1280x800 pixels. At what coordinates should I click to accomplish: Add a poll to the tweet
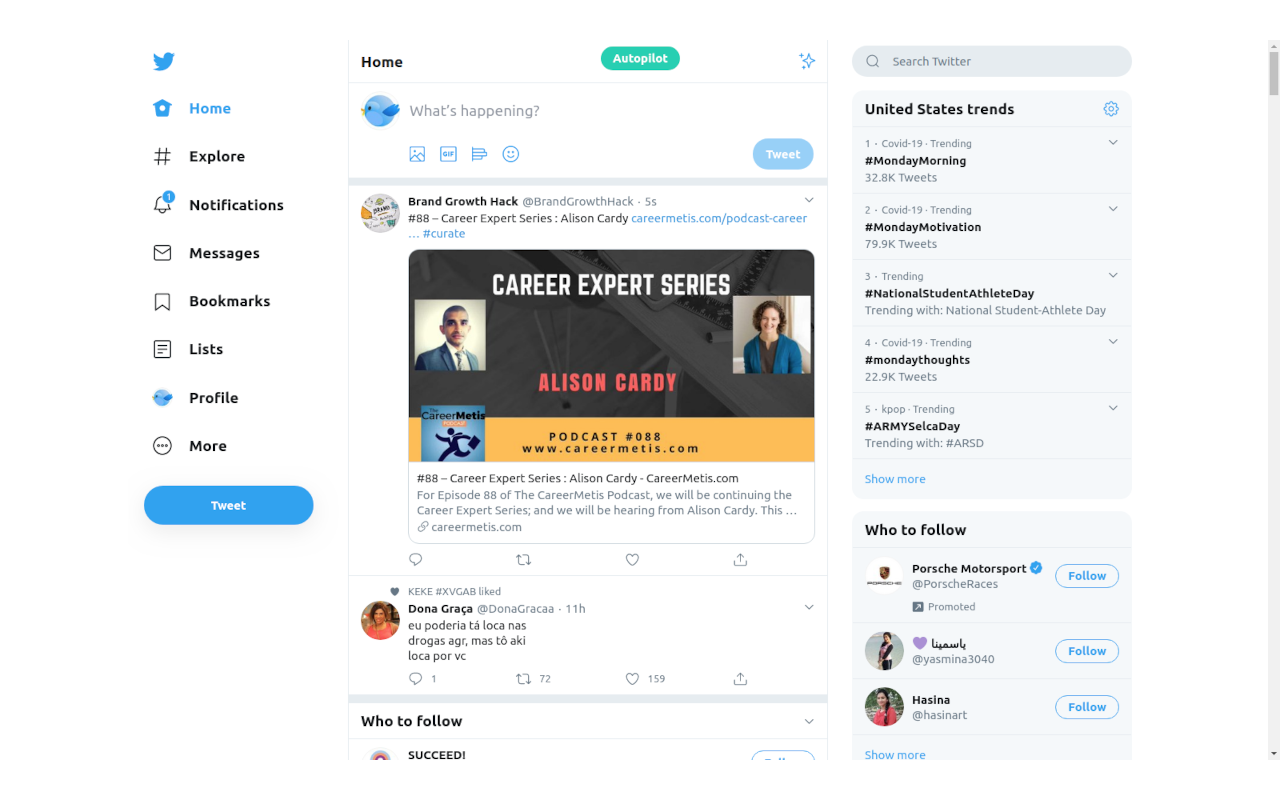click(x=479, y=154)
